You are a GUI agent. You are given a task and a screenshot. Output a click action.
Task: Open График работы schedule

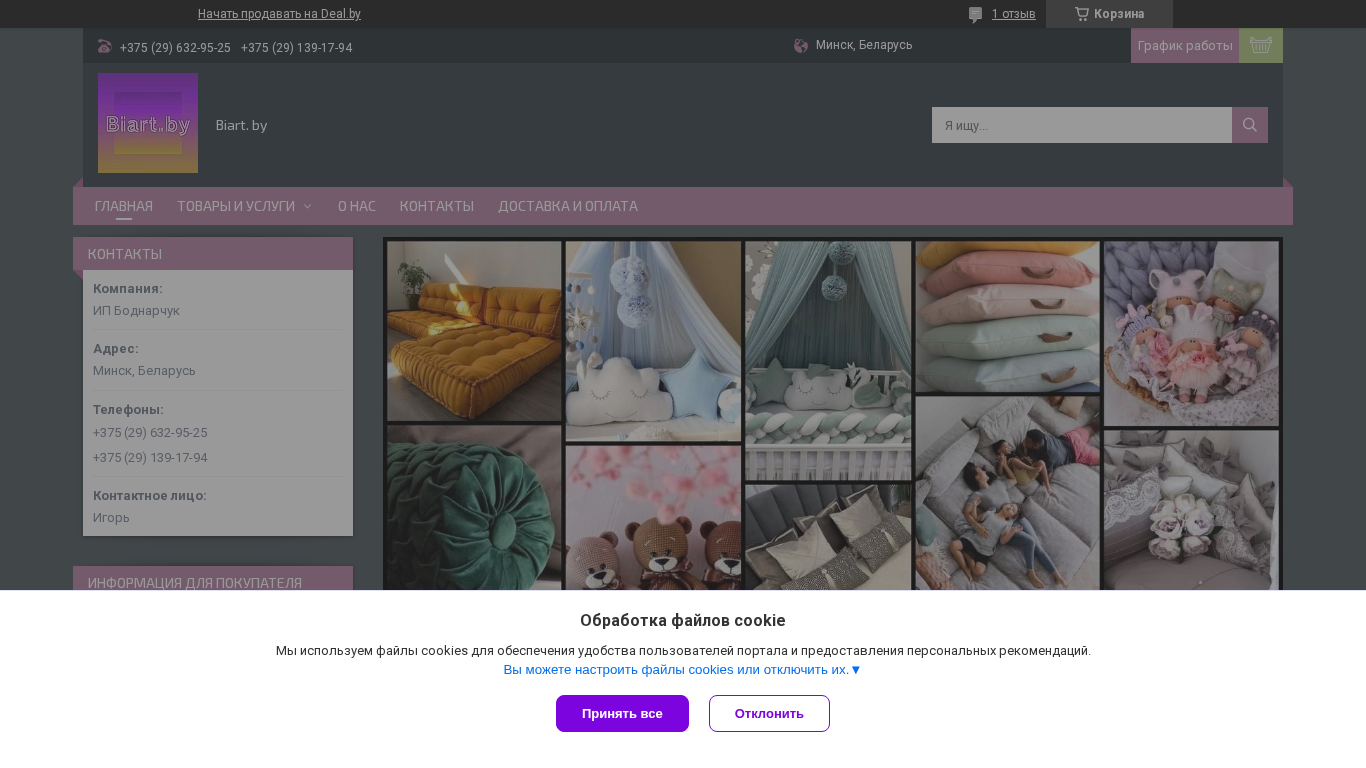pos(1185,45)
